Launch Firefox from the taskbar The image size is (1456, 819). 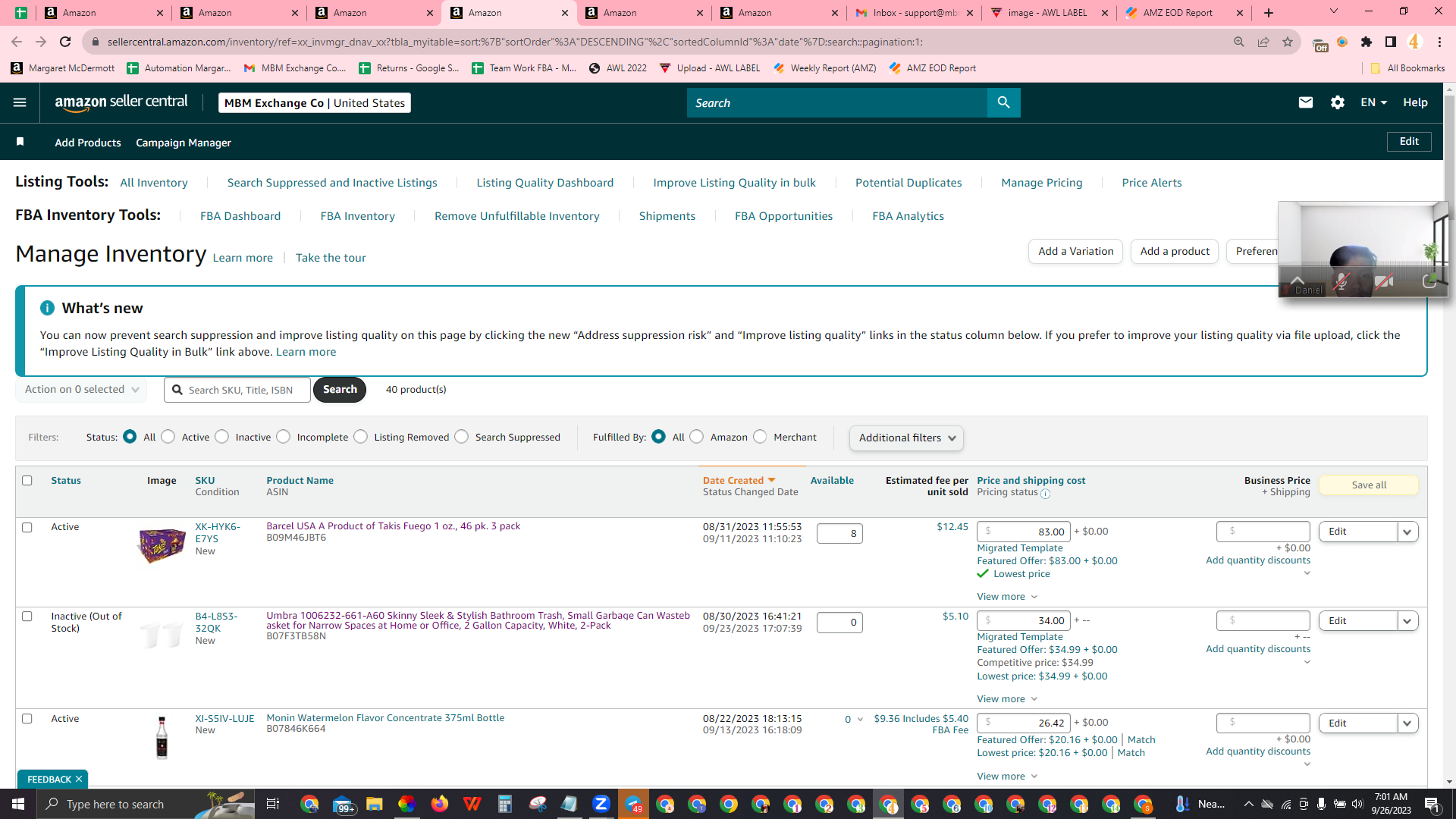pos(439,804)
